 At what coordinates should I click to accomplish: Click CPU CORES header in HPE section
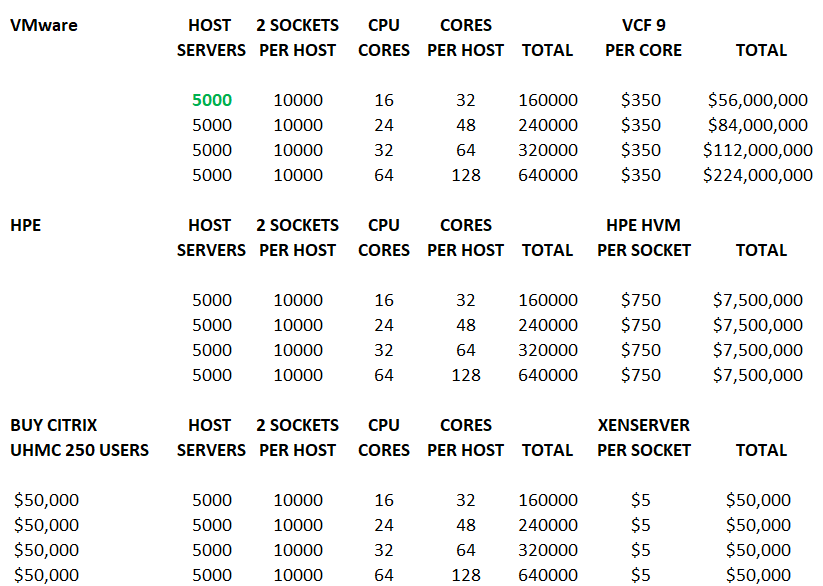(384, 238)
